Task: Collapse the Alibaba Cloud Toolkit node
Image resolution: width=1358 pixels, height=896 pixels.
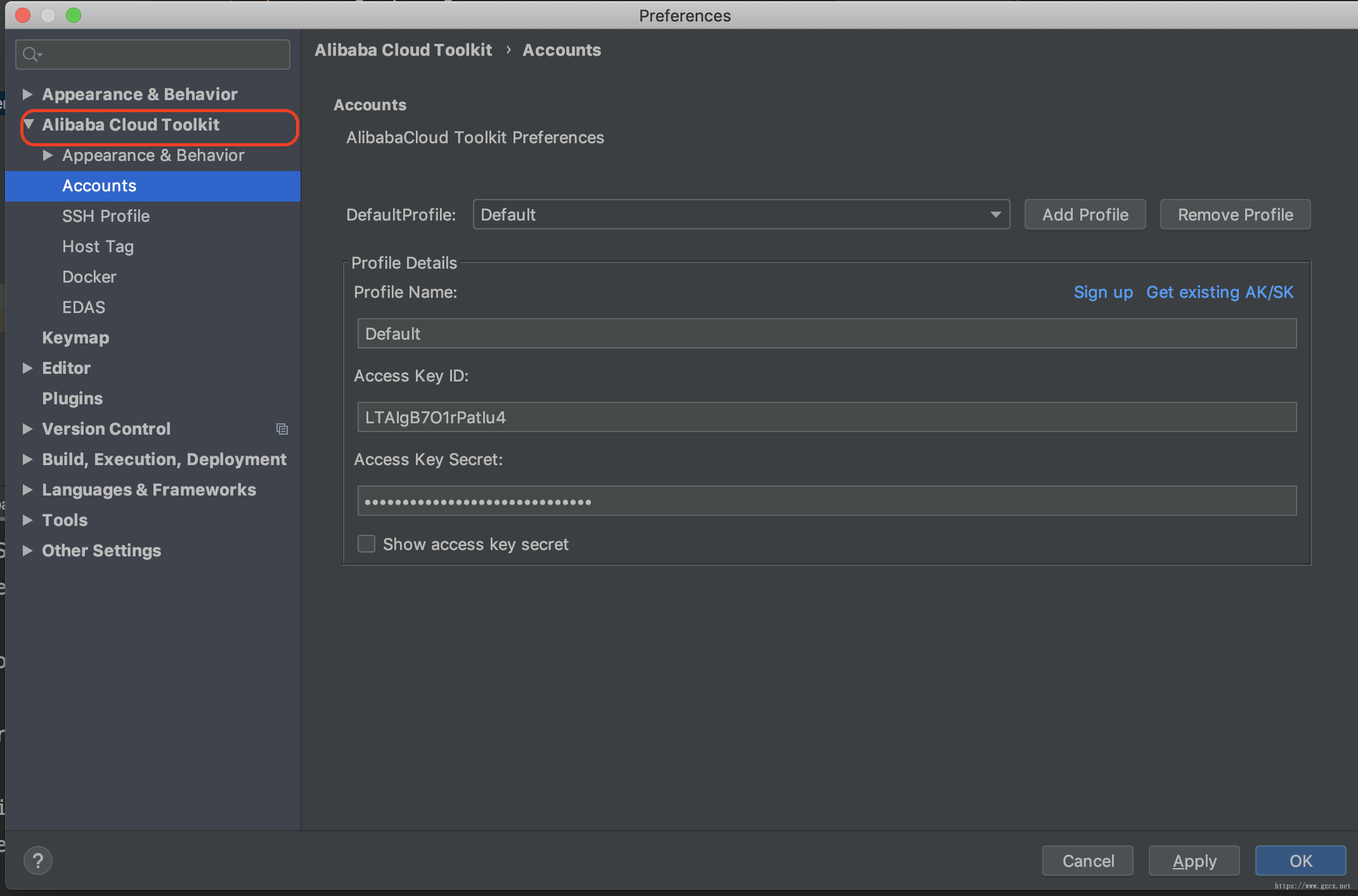Action: click(x=29, y=124)
